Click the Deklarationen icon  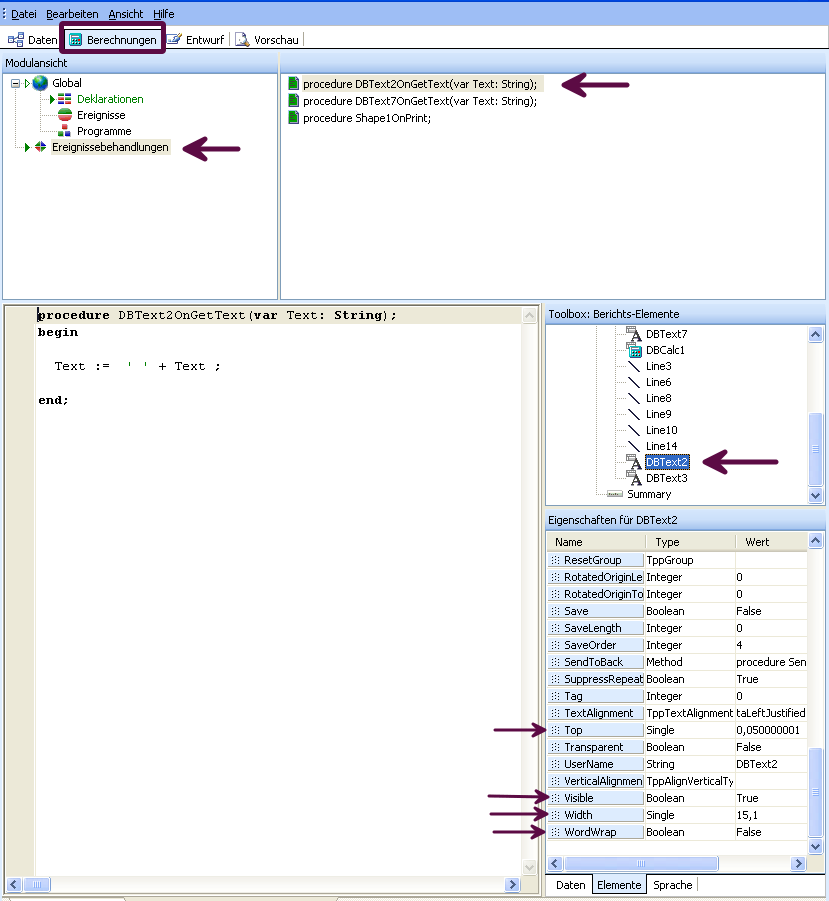pos(64,99)
